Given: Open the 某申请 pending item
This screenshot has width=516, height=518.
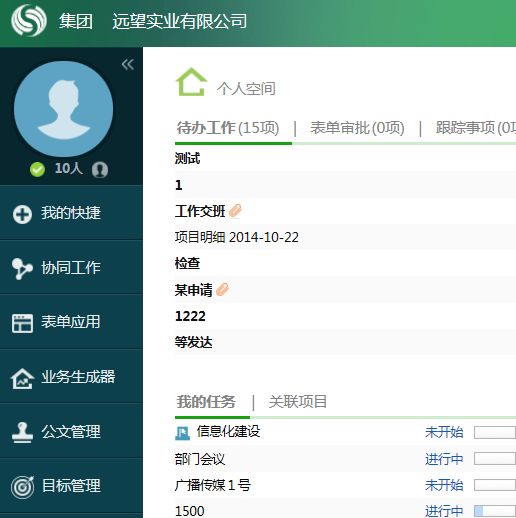Looking at the screenshot, I should click(x=194, y=290).
